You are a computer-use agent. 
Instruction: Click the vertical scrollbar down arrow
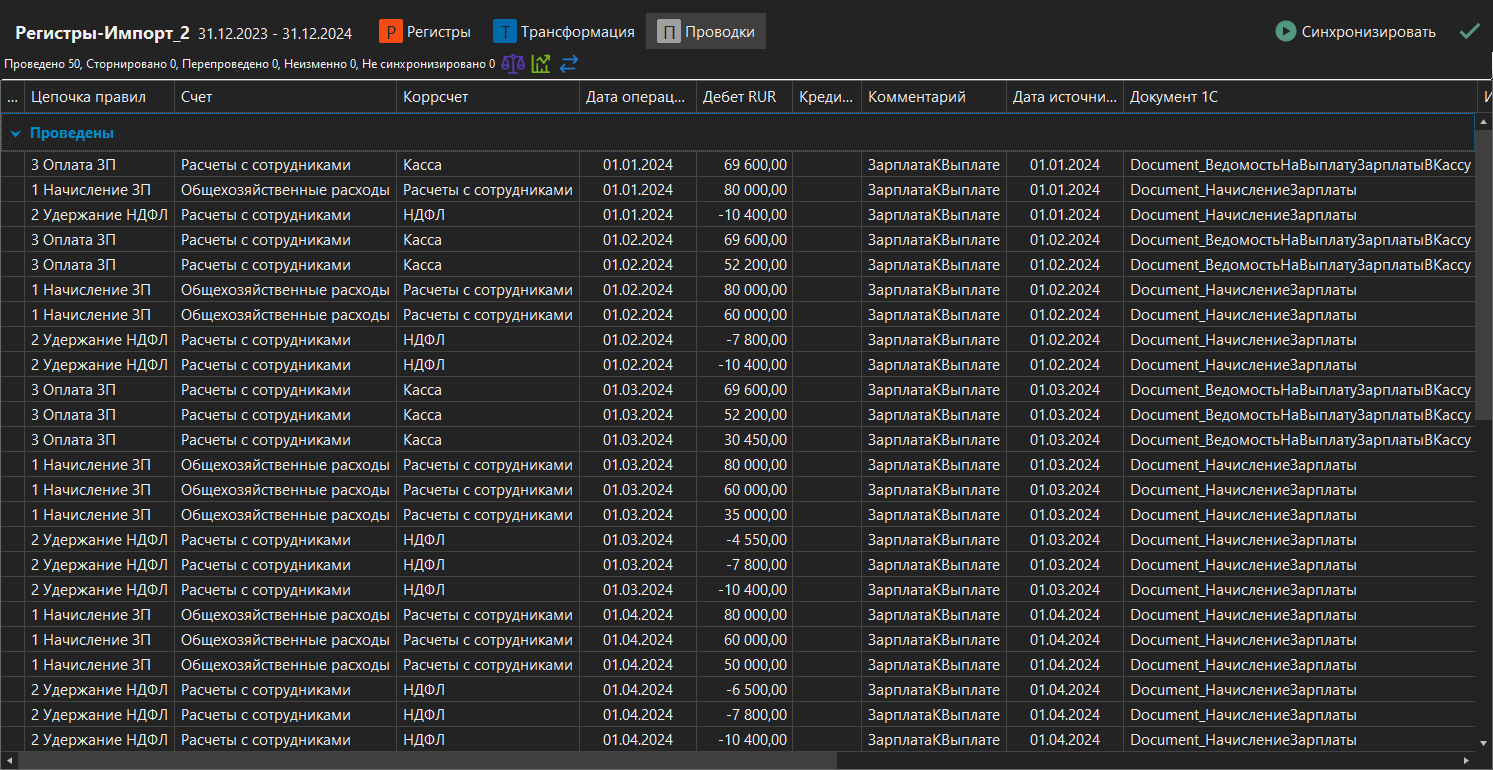1484,743
